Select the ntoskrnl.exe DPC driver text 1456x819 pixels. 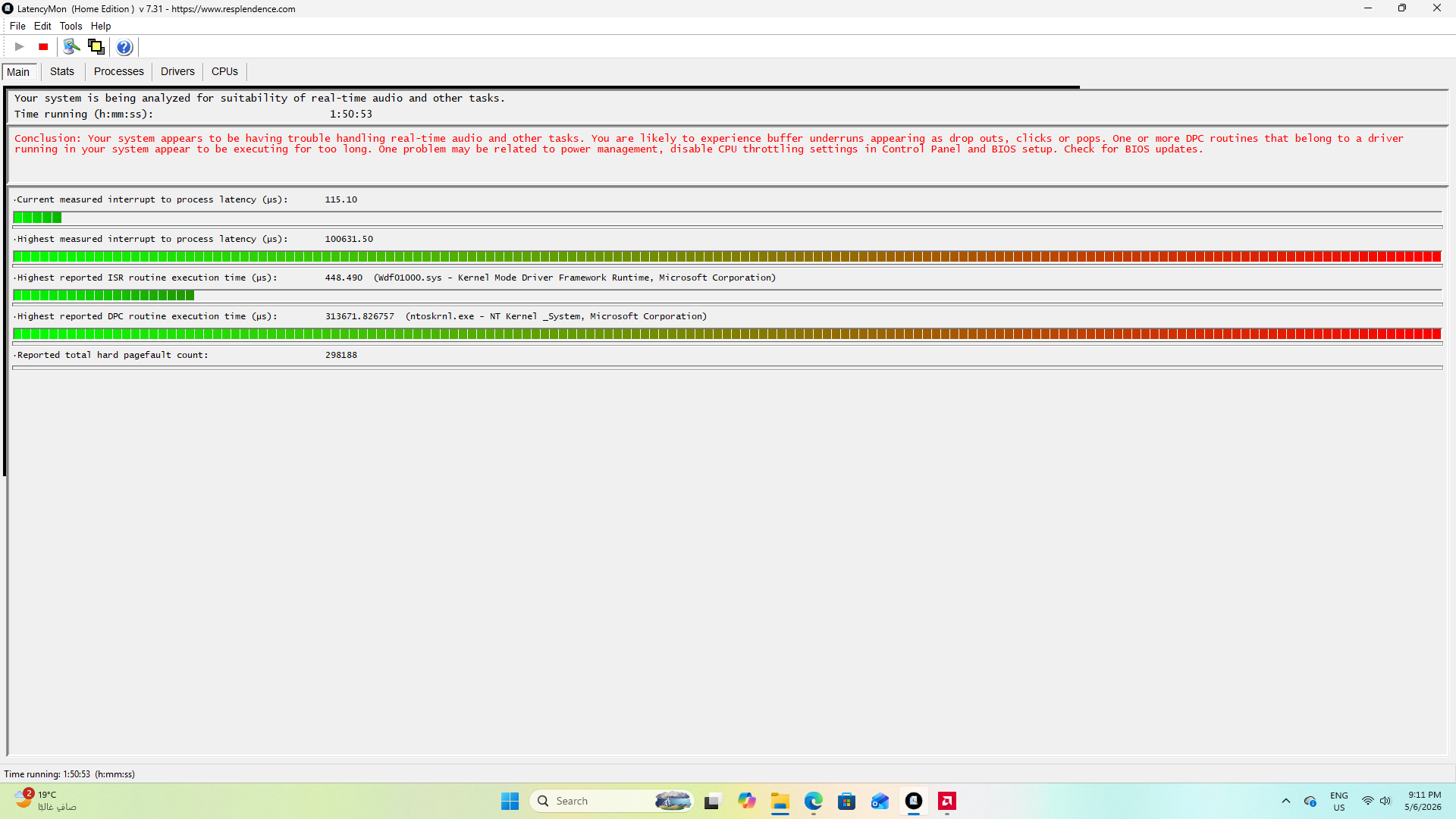[x=556, y=316]
